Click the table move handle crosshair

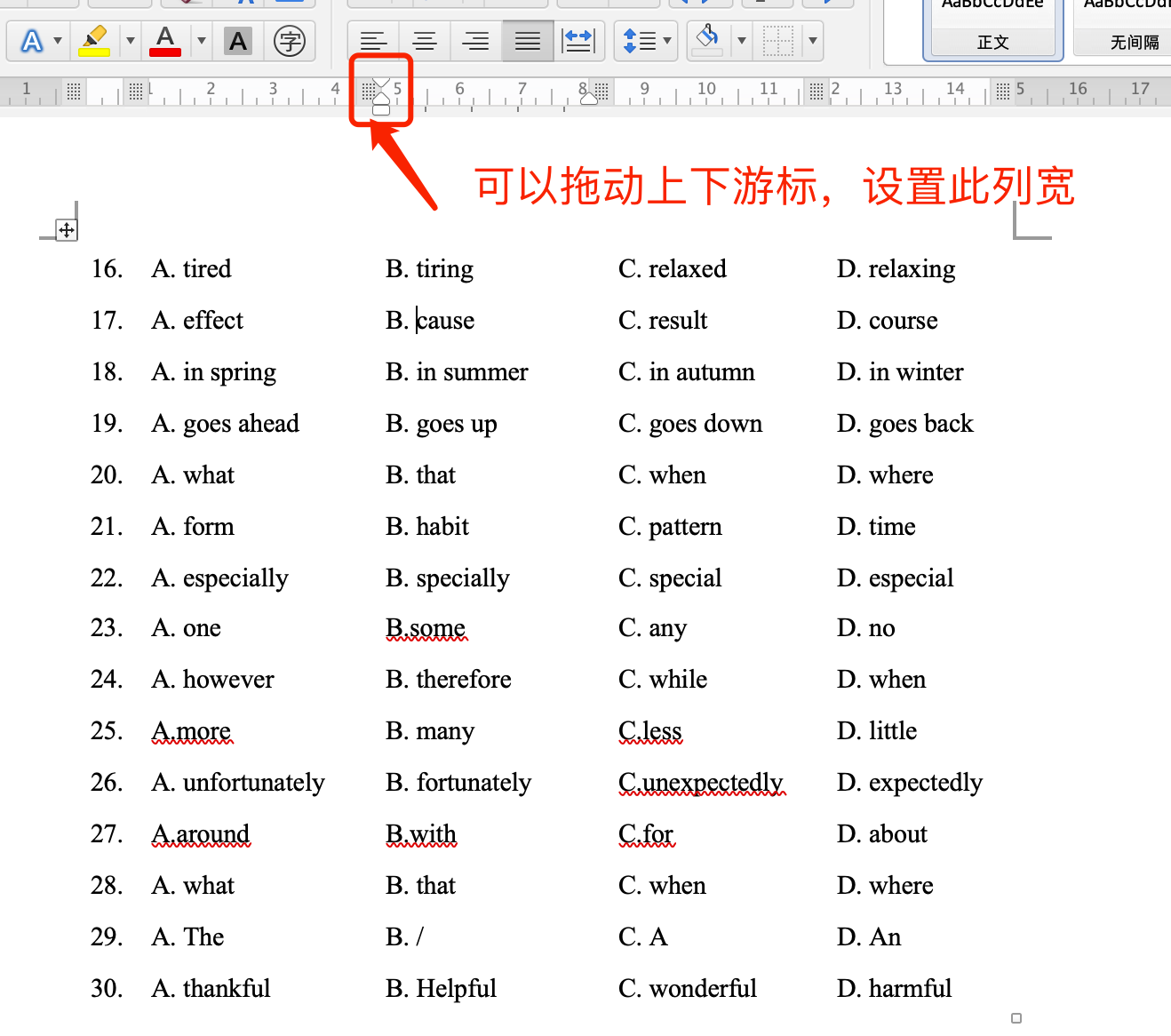pyautogui.click(x=67, y=229)
